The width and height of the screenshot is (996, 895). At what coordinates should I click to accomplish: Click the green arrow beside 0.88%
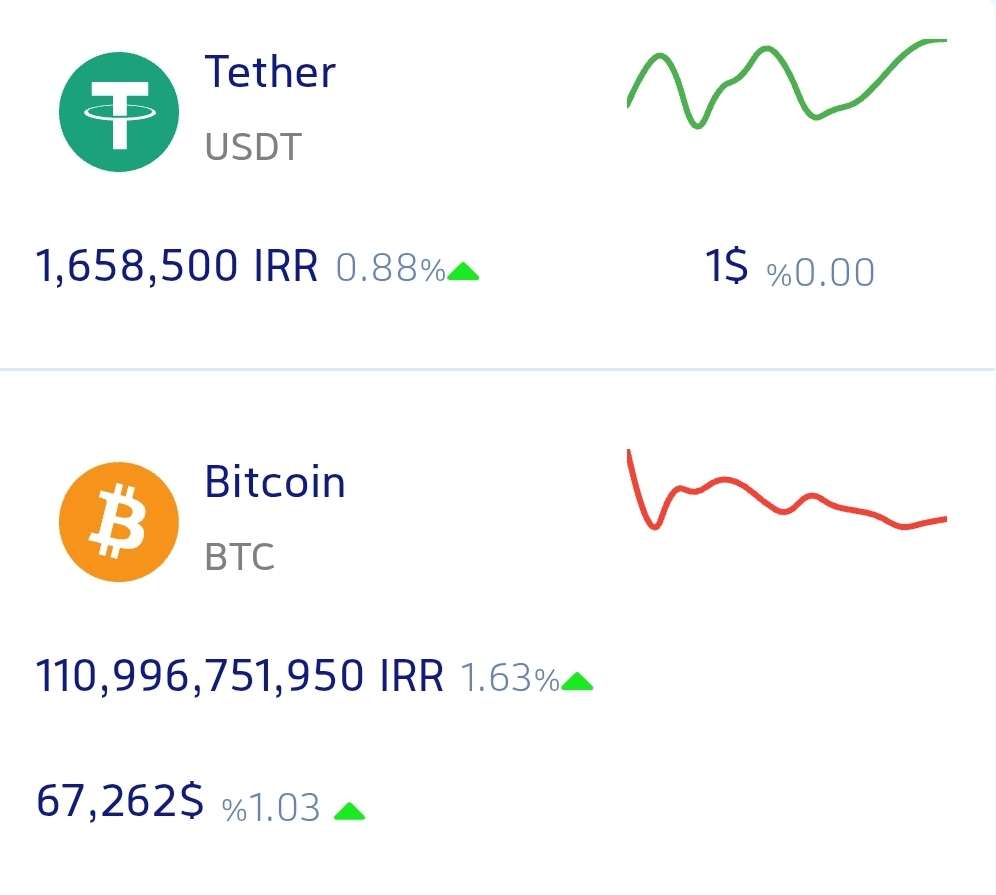[463, 271]
